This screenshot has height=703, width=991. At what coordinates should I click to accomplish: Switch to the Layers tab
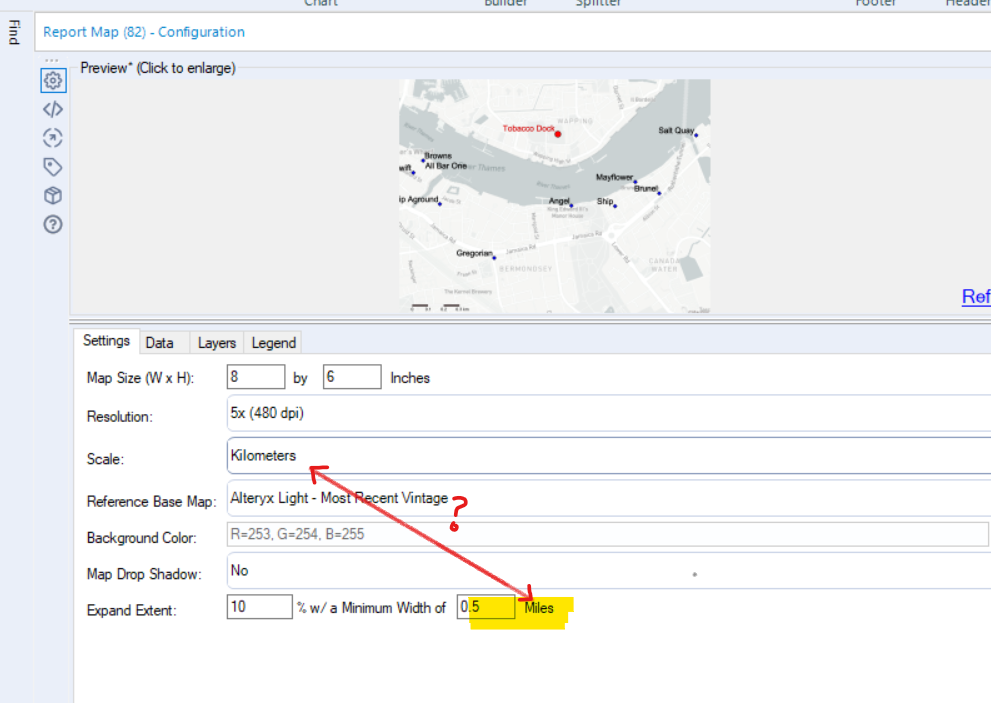click(x=217, y=343)
